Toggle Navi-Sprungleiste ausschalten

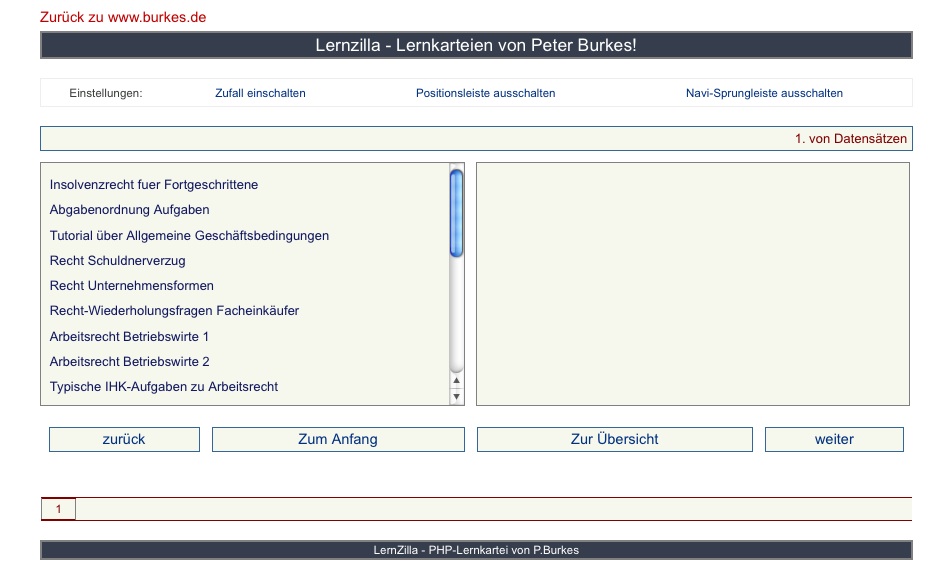click(764, 93)
